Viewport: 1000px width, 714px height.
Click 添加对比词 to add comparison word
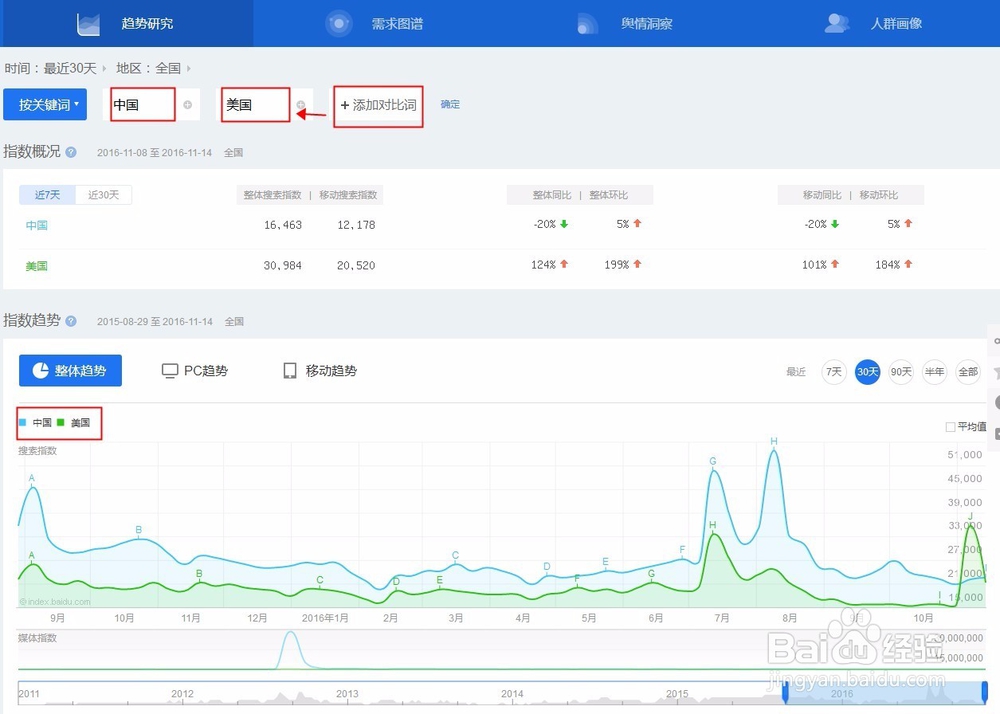(378, 106)
